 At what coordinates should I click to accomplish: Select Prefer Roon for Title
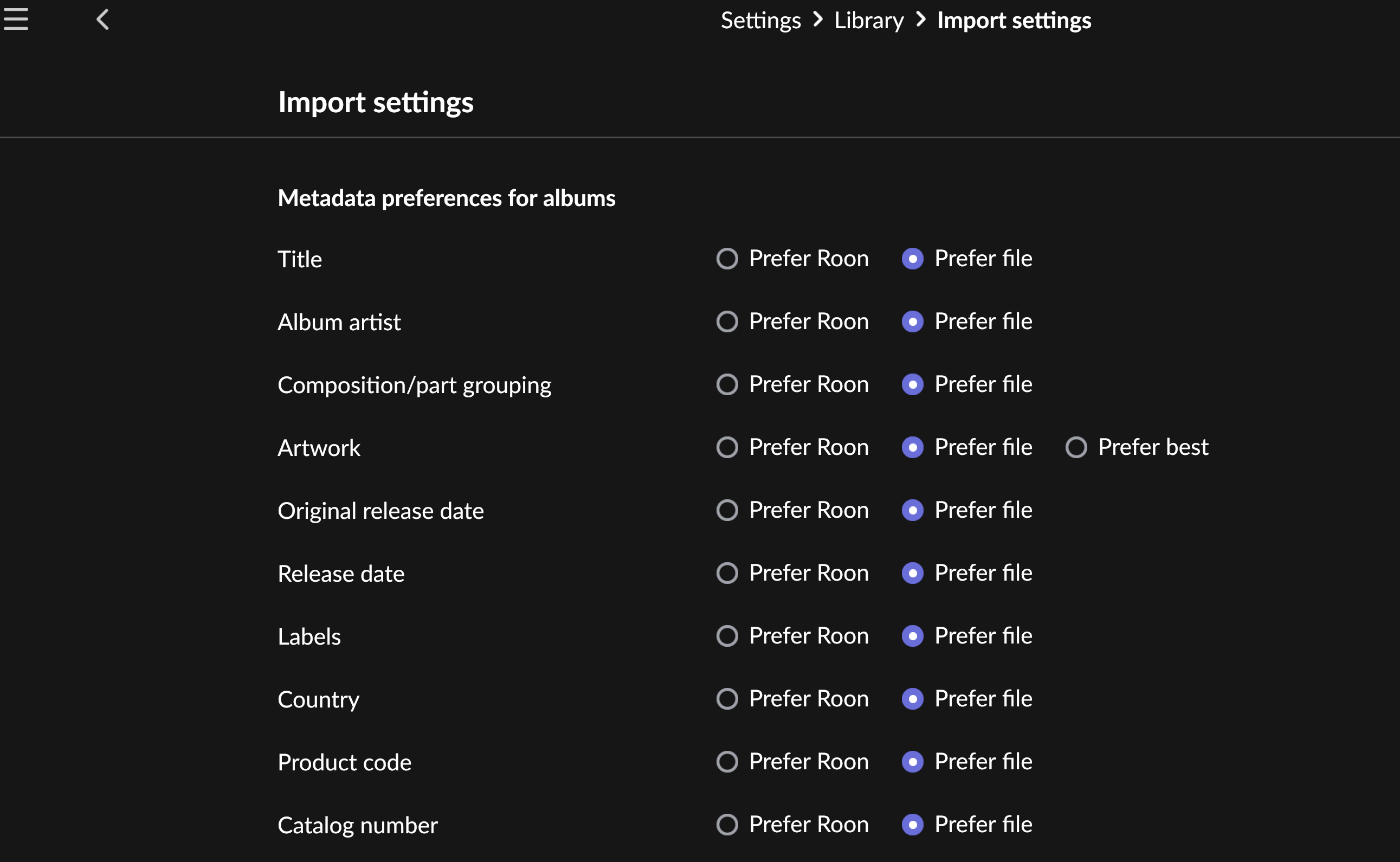727,259
